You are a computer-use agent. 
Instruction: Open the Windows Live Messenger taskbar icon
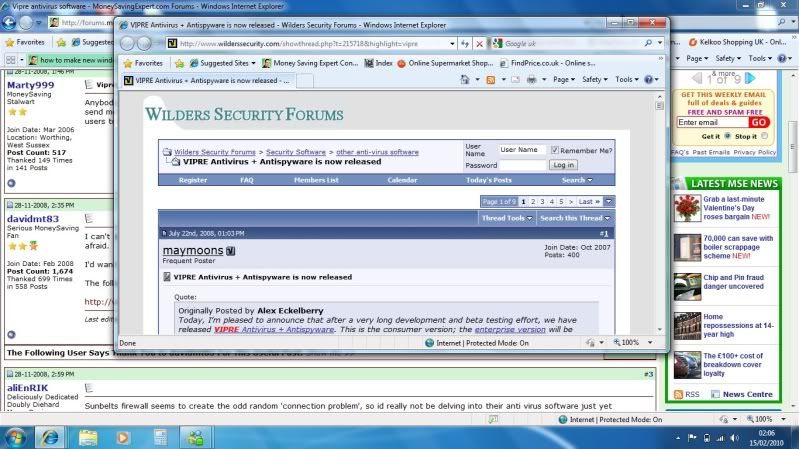tap(196, 438)
